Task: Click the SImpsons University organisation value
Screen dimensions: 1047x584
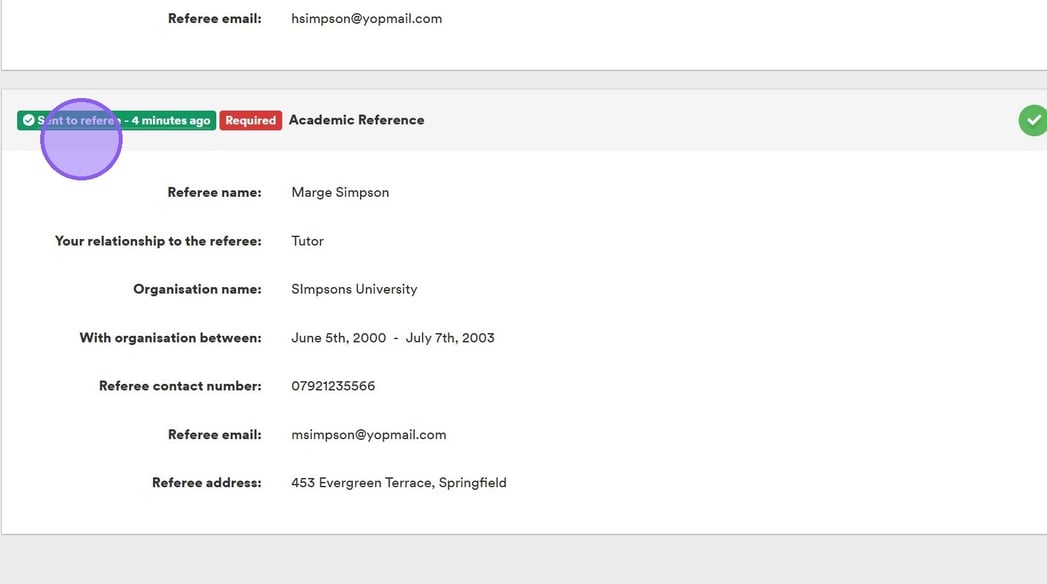Action: (354, 289)
